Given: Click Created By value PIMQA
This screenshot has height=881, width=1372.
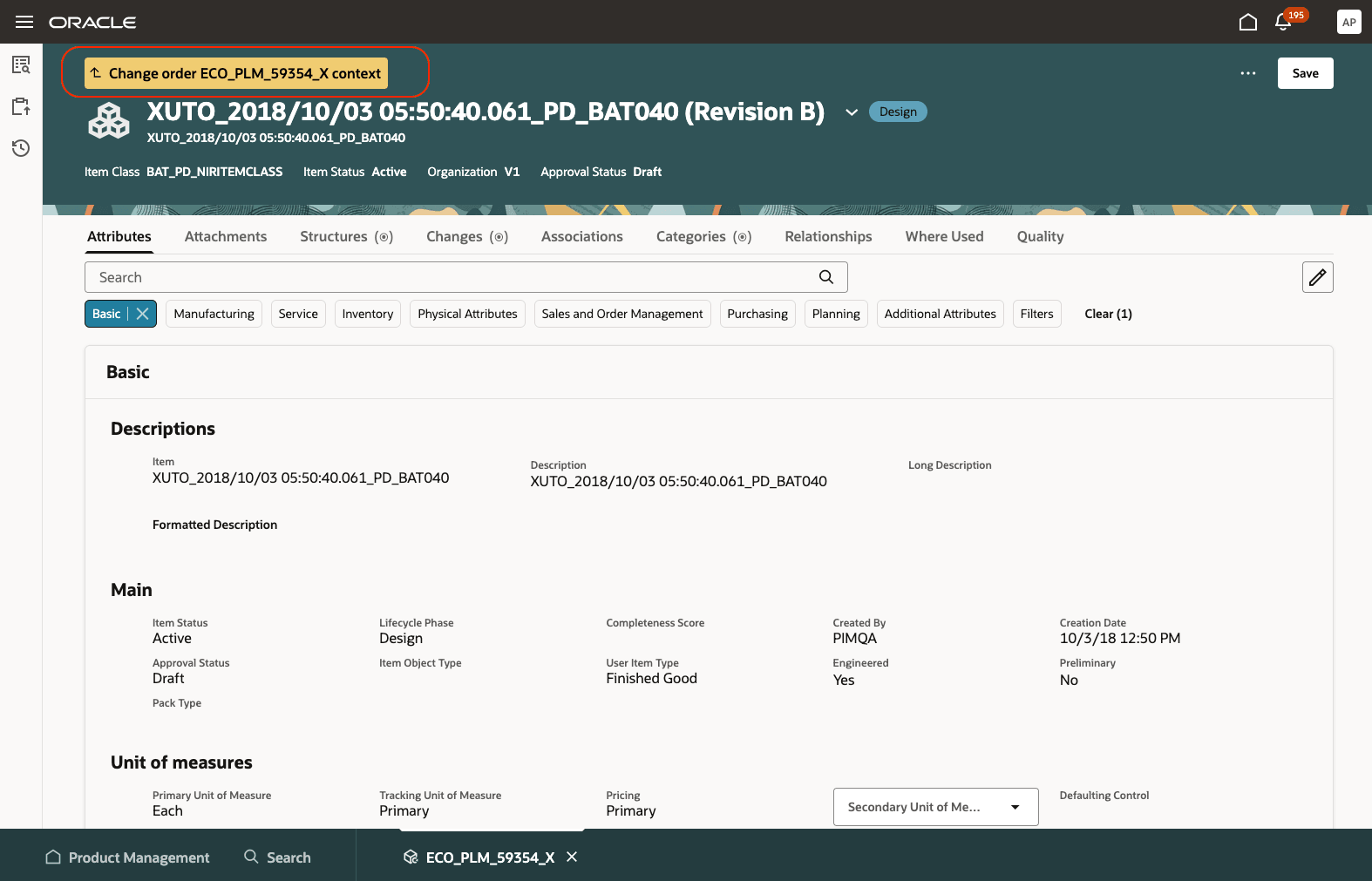Looking at the screenshot, I should (855, 639).
